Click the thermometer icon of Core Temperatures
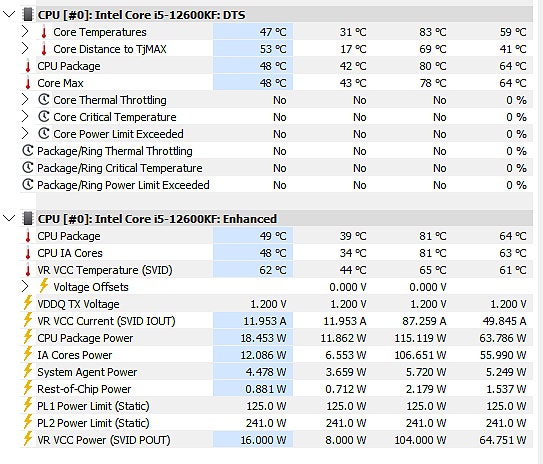 click(x=44, y=32)
